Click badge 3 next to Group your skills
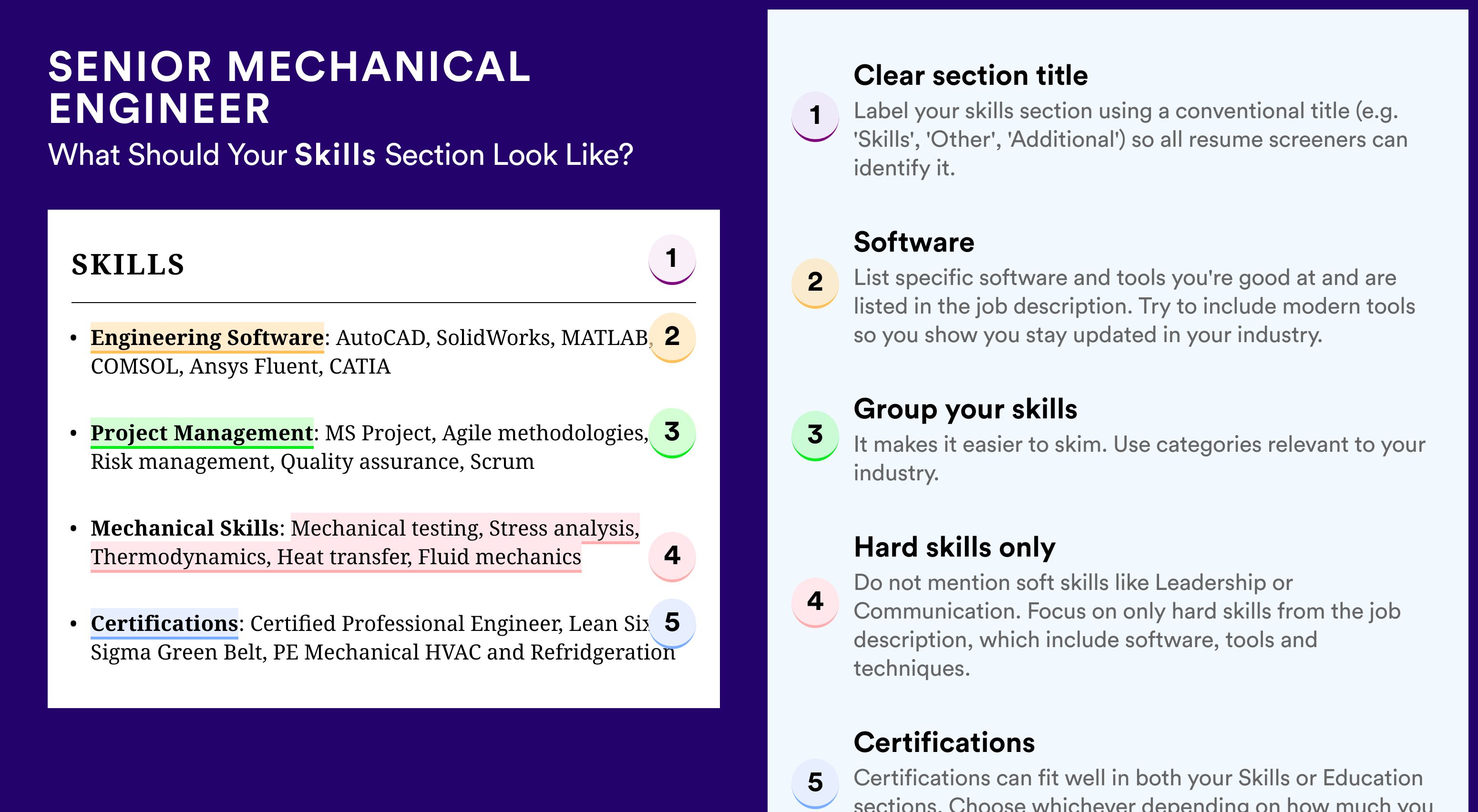The image size is (1478, 812). (x=815, y=436)
